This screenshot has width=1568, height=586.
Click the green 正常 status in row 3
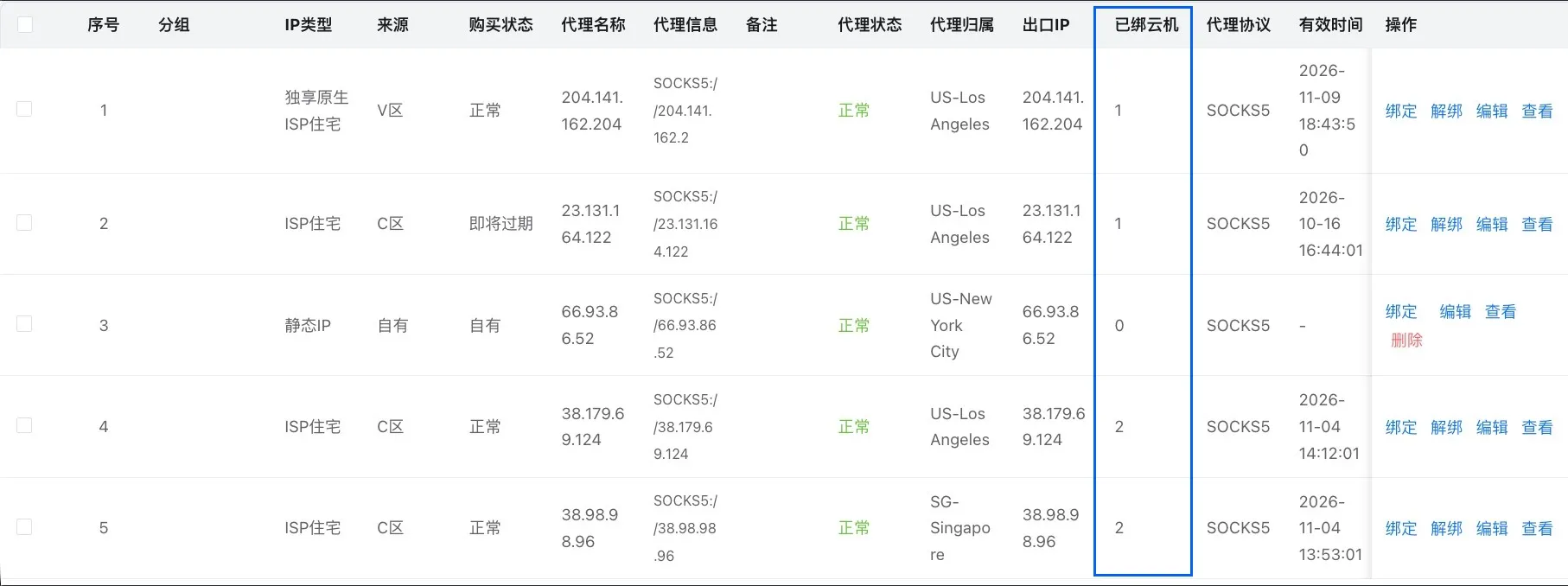tap(854, 325)
